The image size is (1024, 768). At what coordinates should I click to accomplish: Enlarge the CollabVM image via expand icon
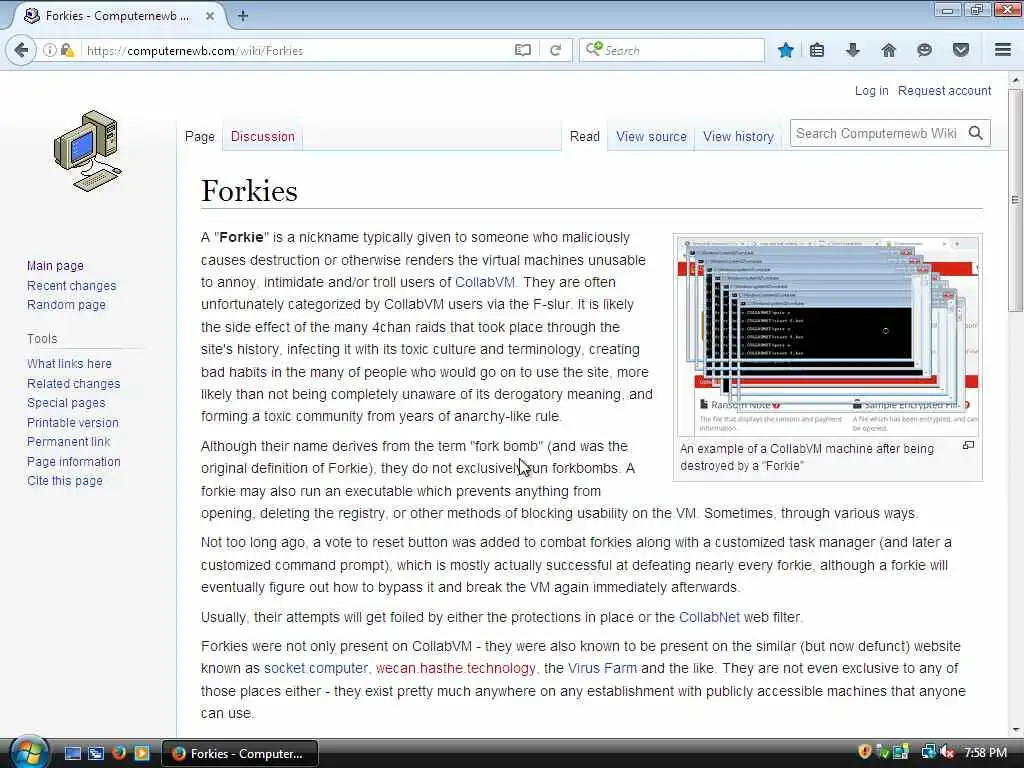click(x=968, y=445)
